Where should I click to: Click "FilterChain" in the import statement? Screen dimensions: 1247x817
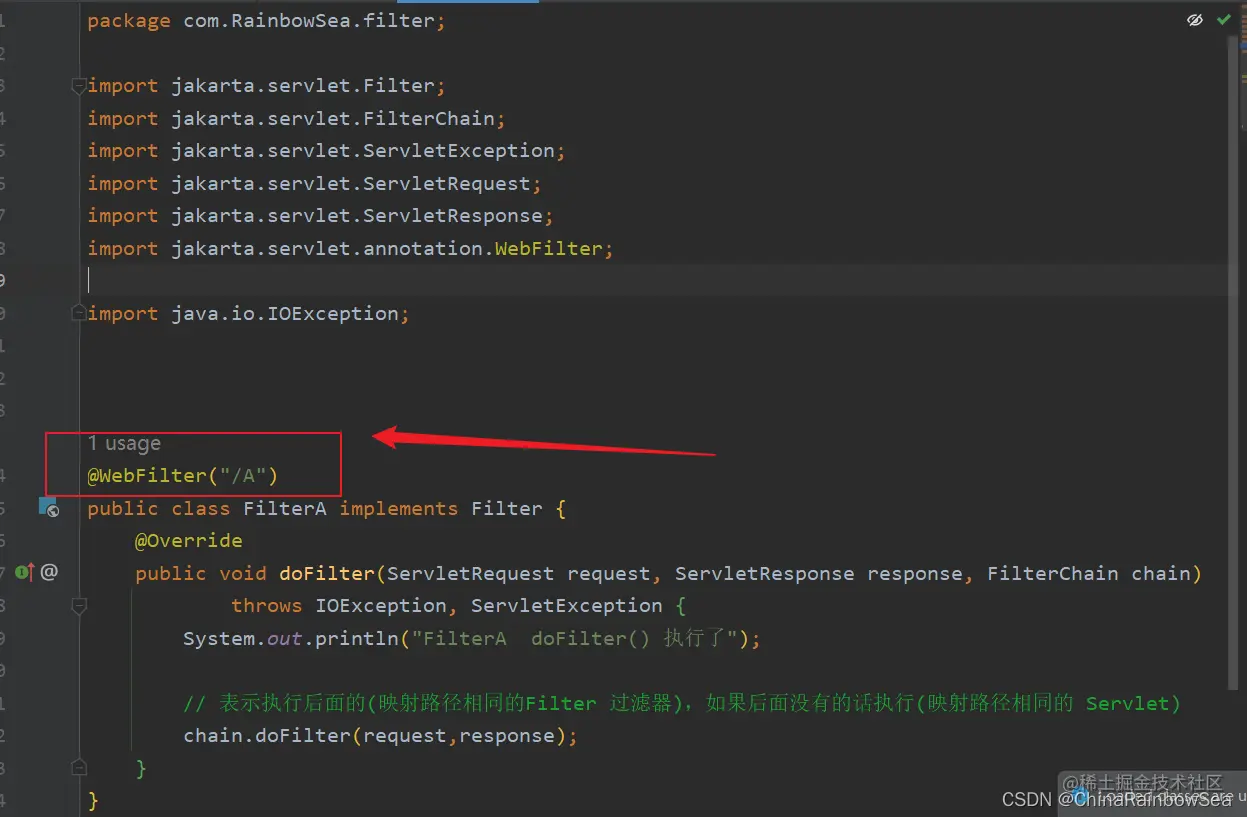(429, 118)
